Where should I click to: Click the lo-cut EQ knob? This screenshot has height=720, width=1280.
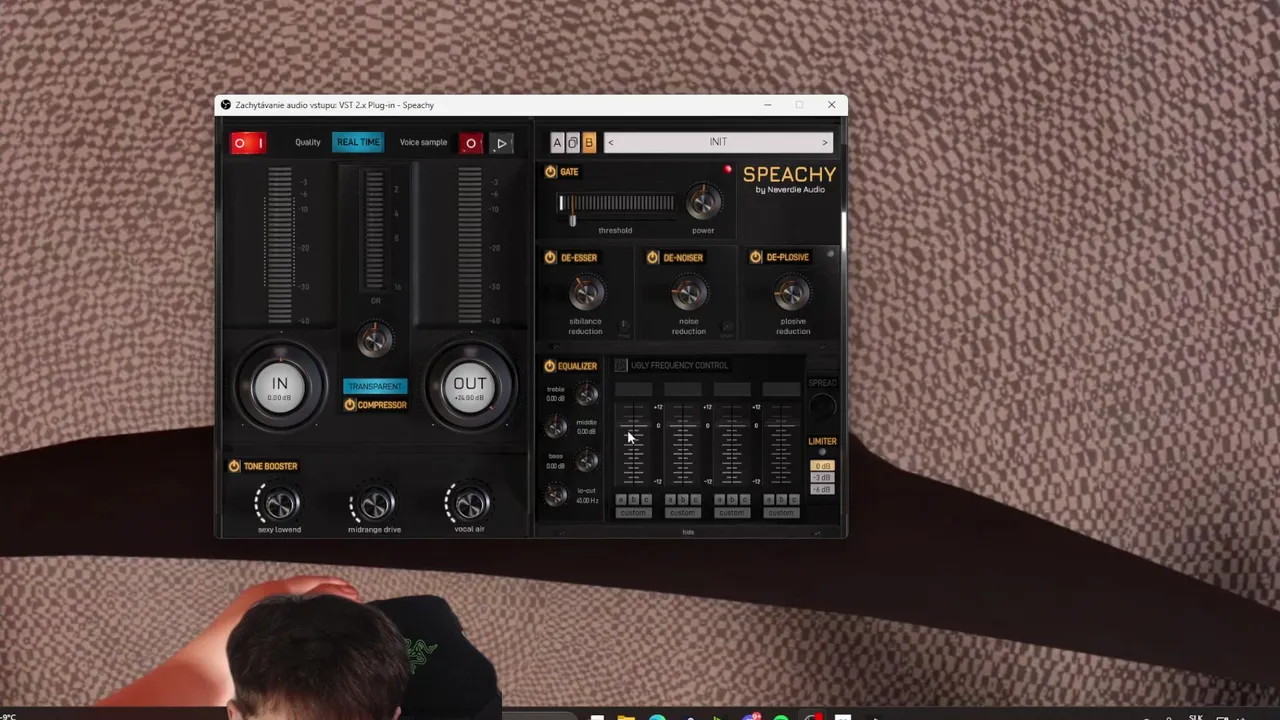coord(555,494)
